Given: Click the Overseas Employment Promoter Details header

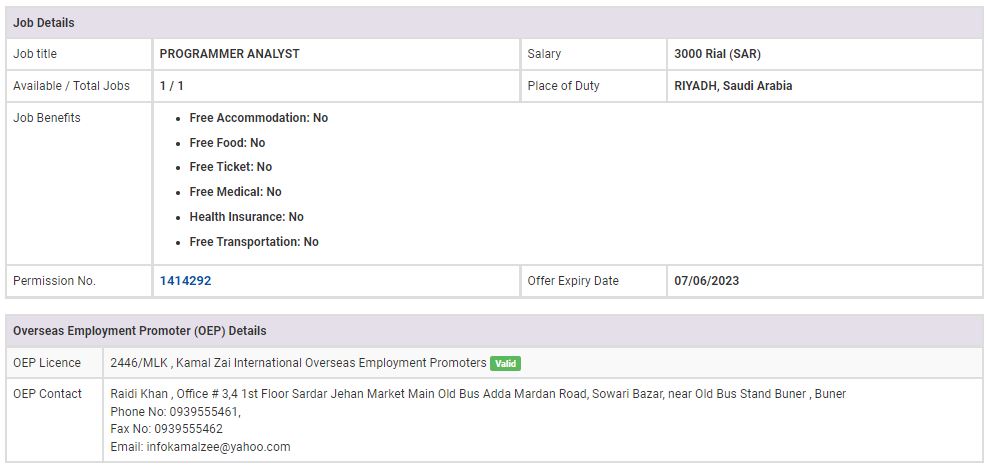Looking at the screenshot, I should (x=140, y=331).
